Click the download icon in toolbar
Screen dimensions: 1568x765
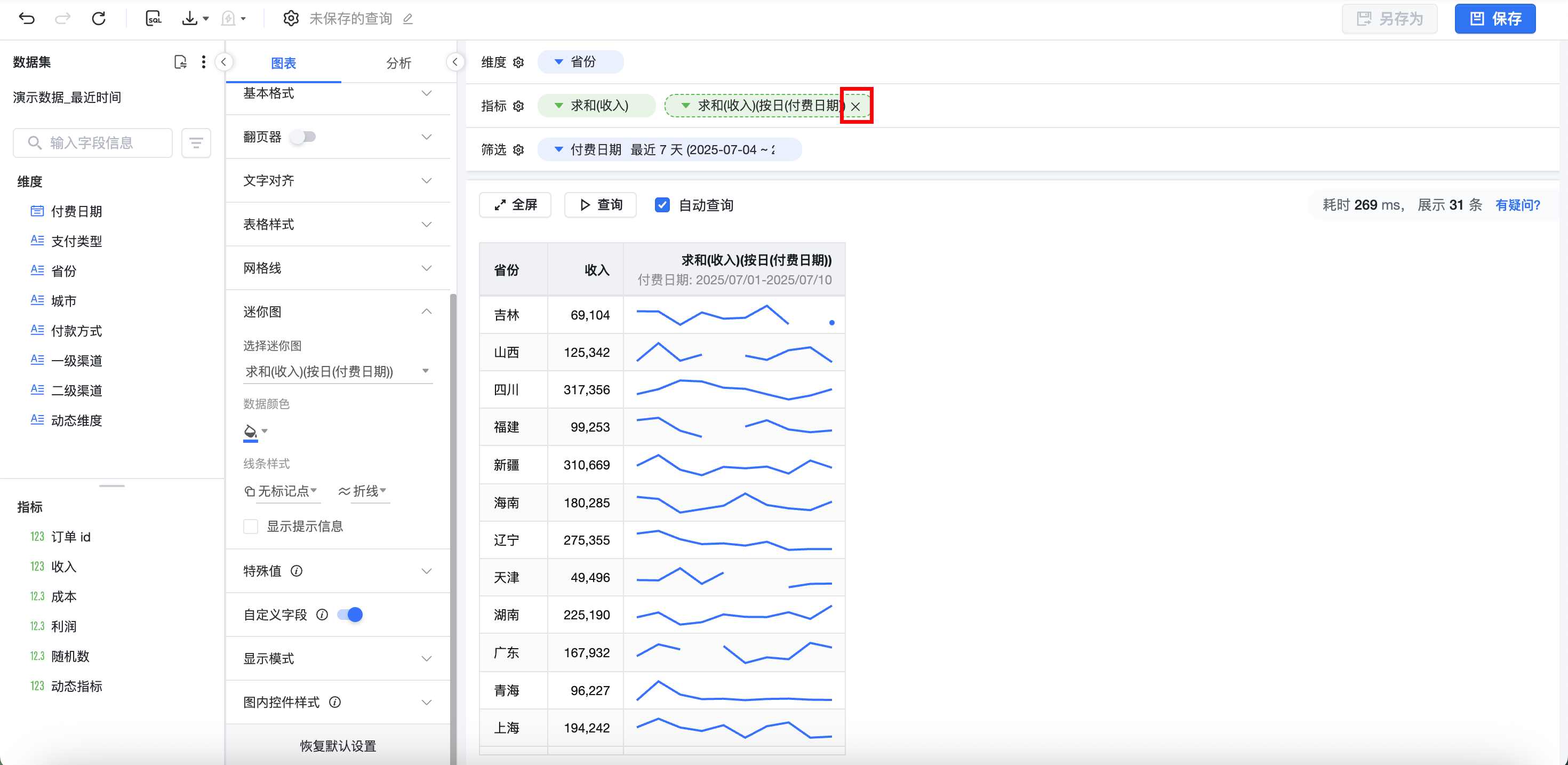click(x=190, y=18)
